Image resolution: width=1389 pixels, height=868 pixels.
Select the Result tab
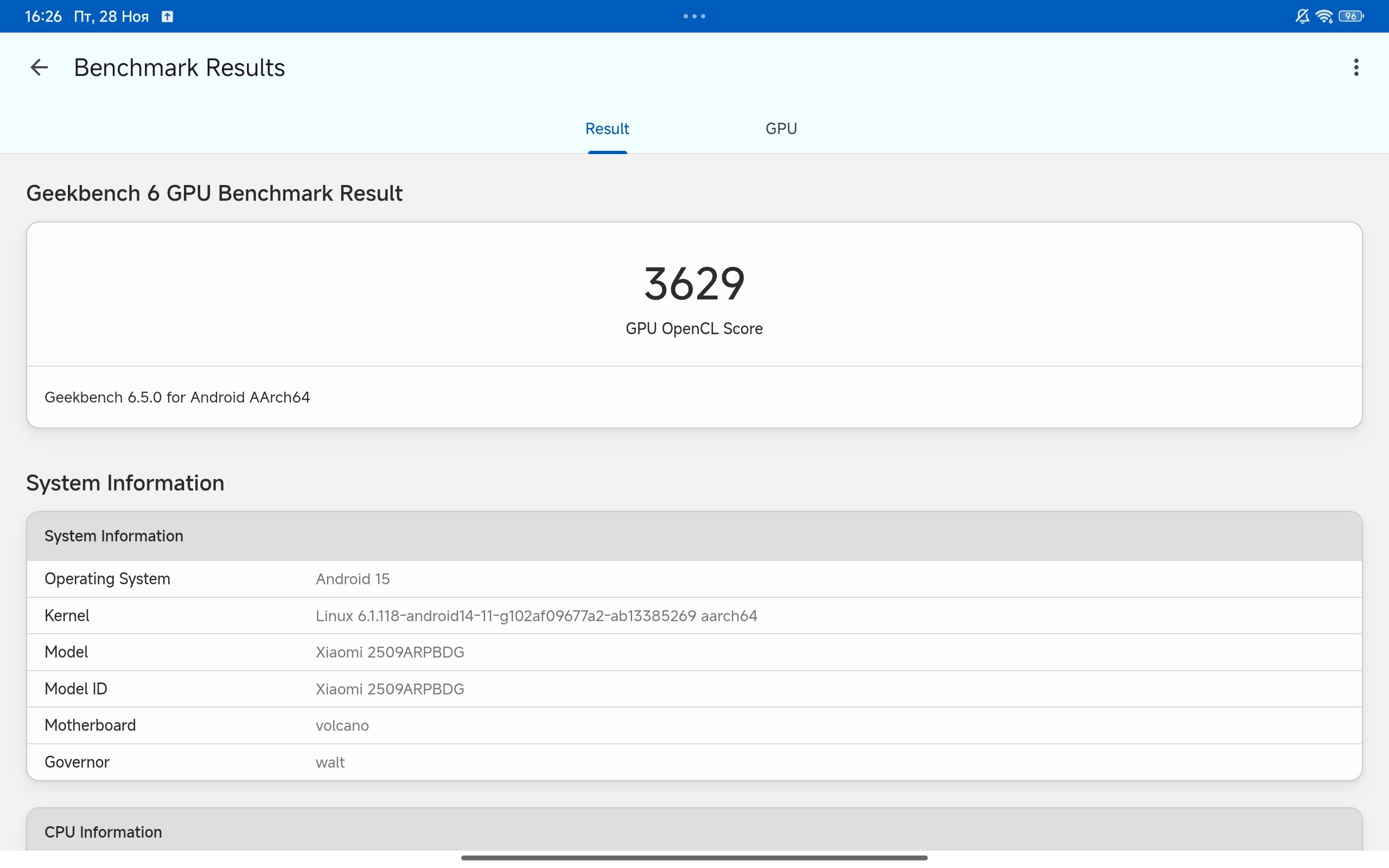[x=607, y=129]
